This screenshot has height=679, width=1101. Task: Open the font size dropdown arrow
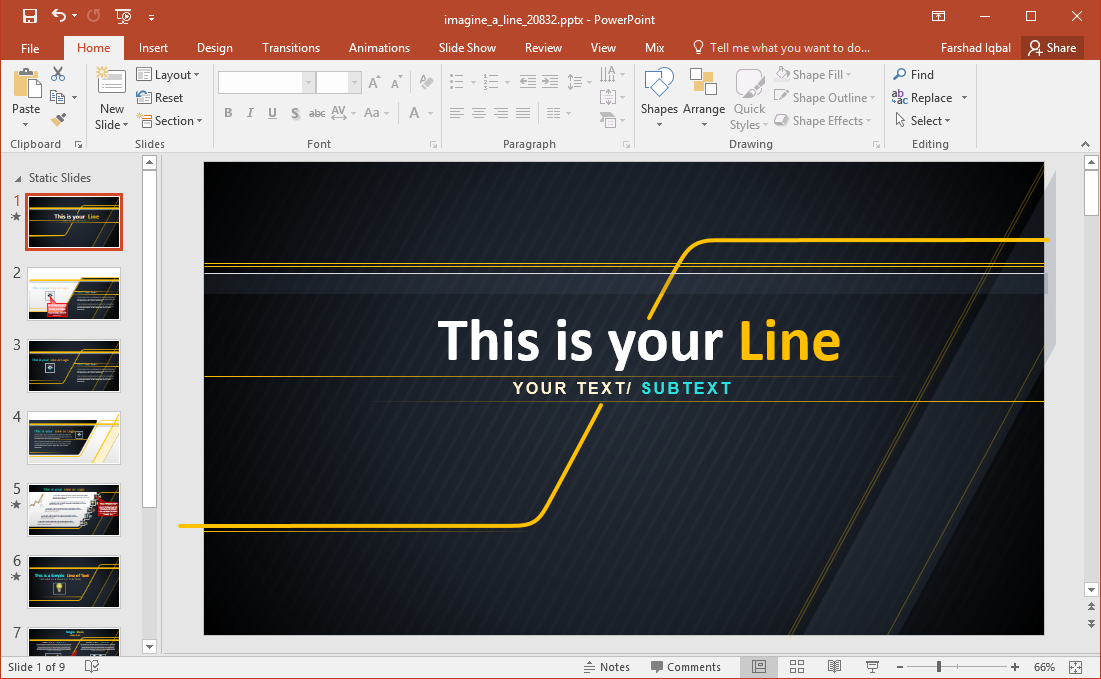coord(355,83)
